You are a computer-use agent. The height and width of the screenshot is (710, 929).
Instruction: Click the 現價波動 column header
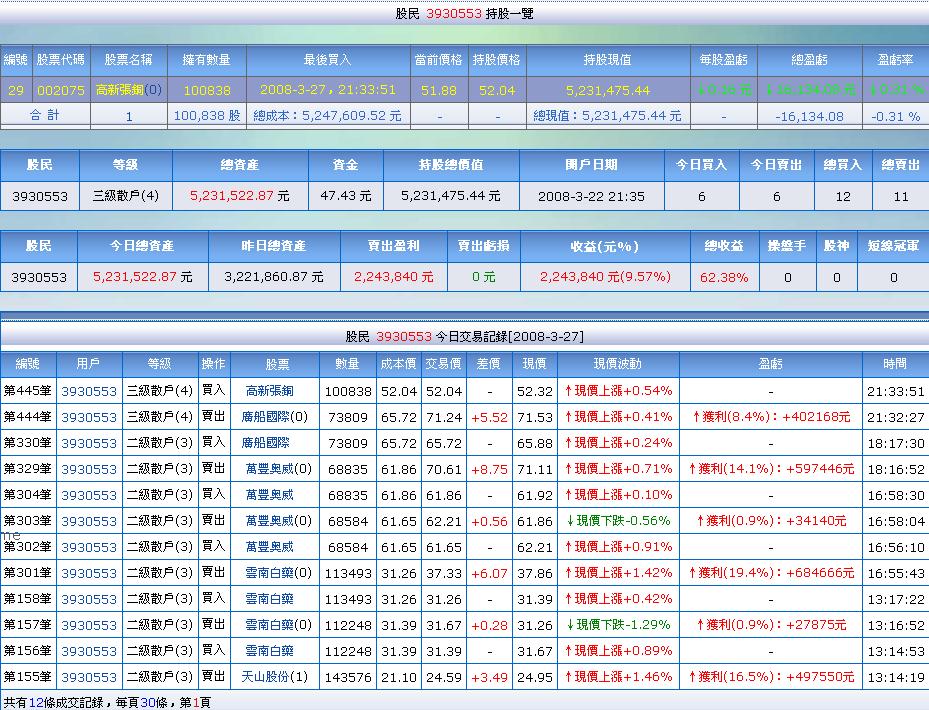pyautogui.click(x=618, y=364)
